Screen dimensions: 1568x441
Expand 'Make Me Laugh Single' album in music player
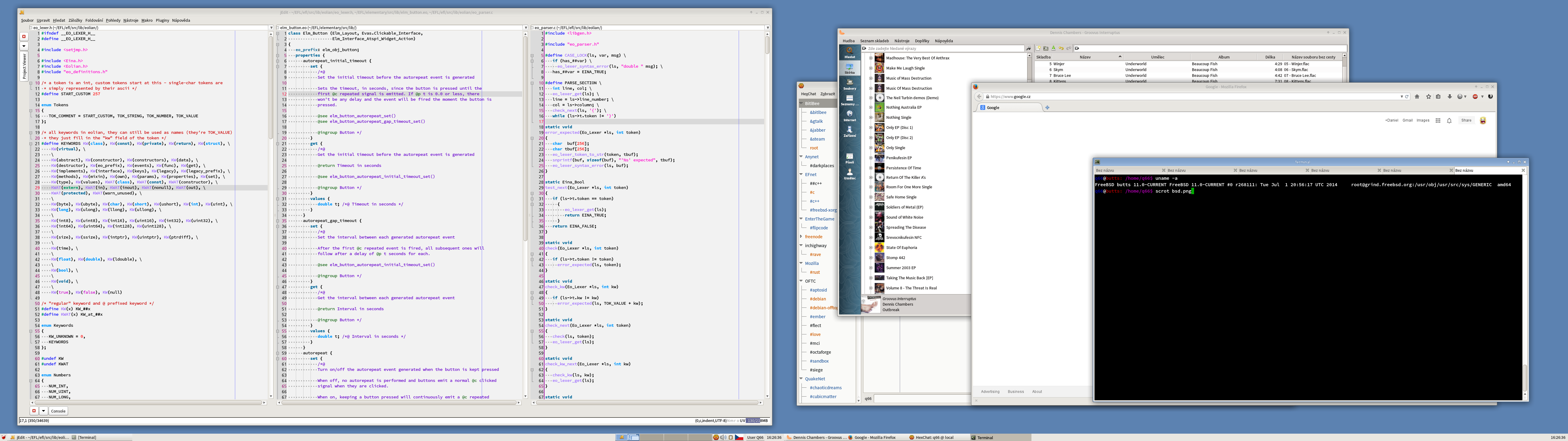pyautogui.click(x=870, y=68)
